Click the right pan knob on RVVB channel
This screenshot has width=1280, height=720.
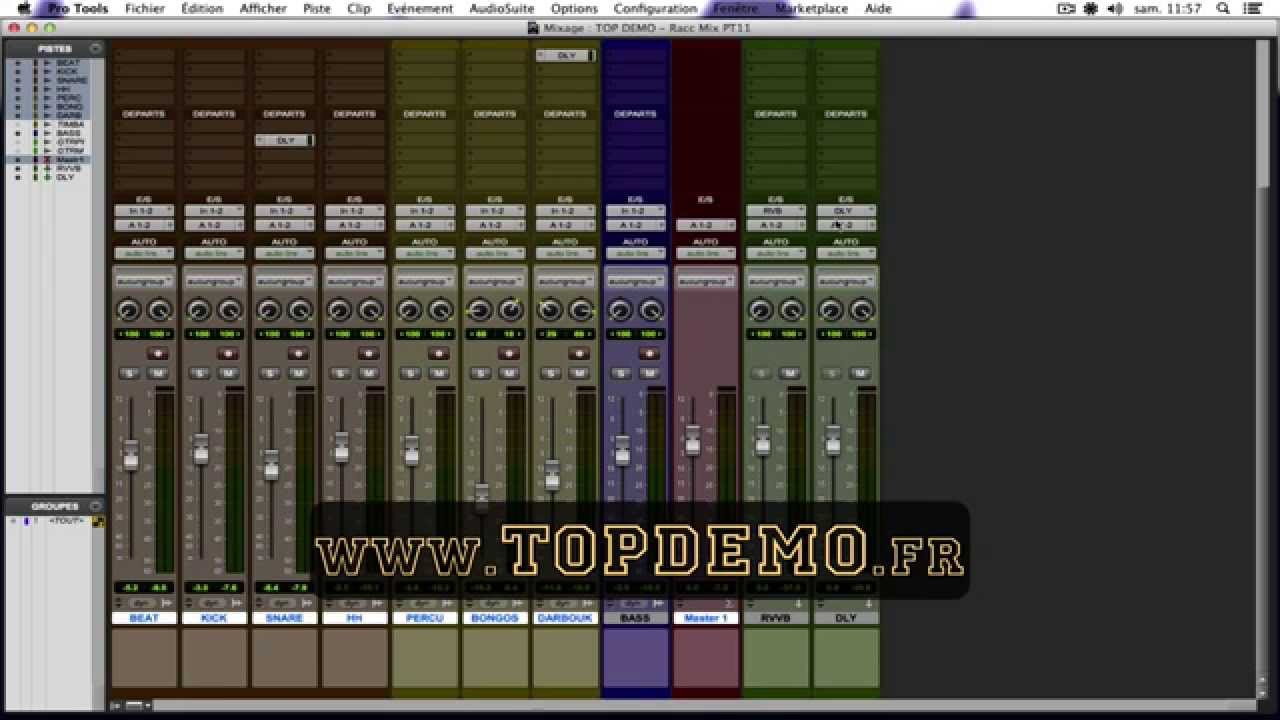792,311
